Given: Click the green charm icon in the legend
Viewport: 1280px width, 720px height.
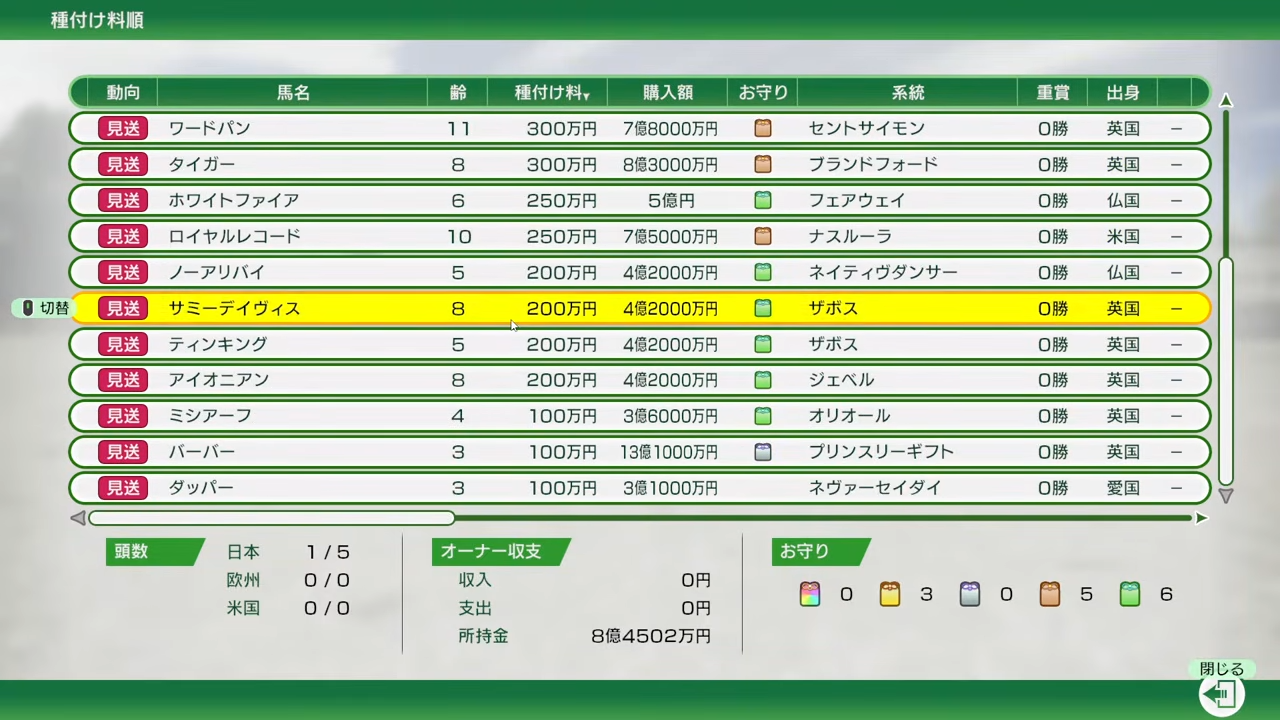Looking at the screenshot, I should coord(1130,595).
